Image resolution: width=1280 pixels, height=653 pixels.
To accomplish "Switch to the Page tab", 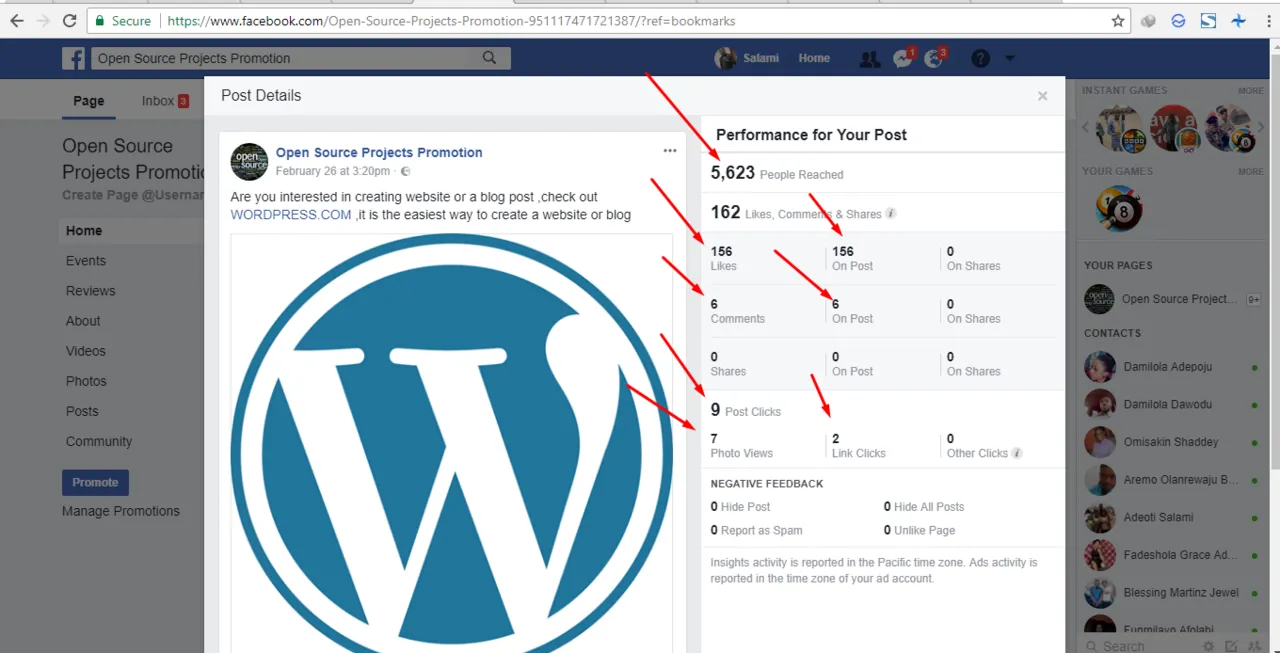I will pos(88,100).
